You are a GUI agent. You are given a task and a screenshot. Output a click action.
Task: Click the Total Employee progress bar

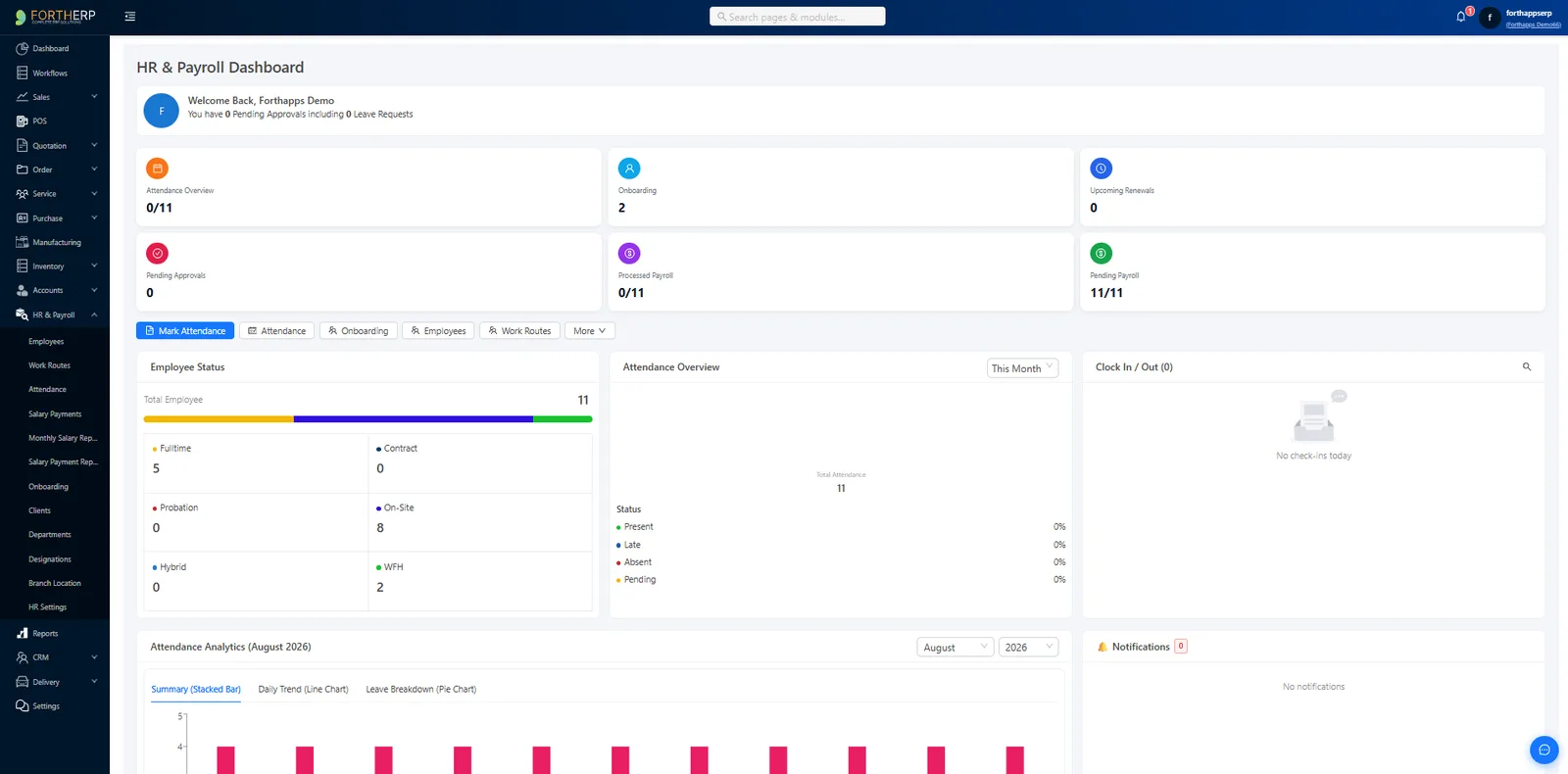(367, 419)
